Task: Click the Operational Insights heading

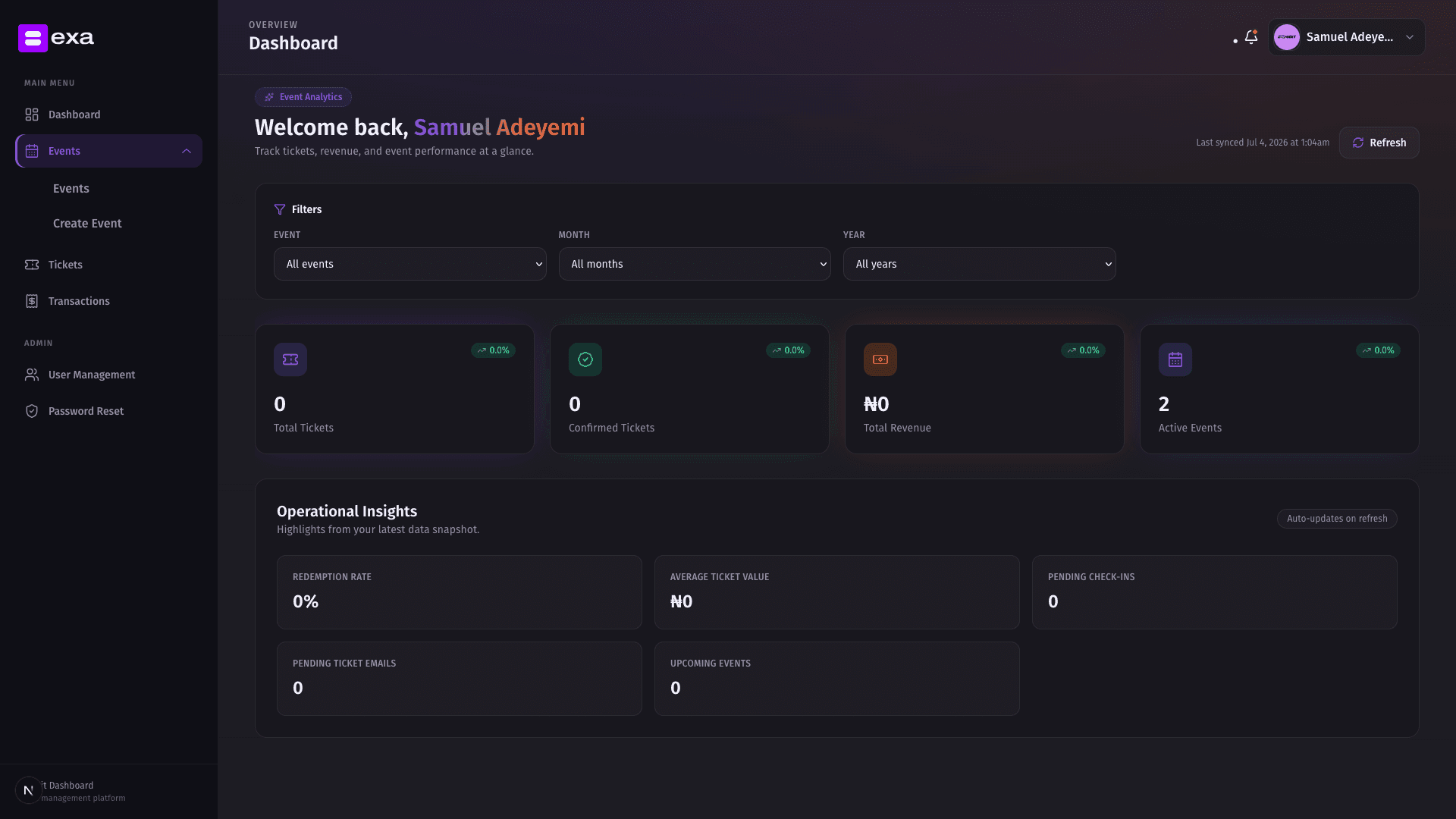Action: coord(347,511)
